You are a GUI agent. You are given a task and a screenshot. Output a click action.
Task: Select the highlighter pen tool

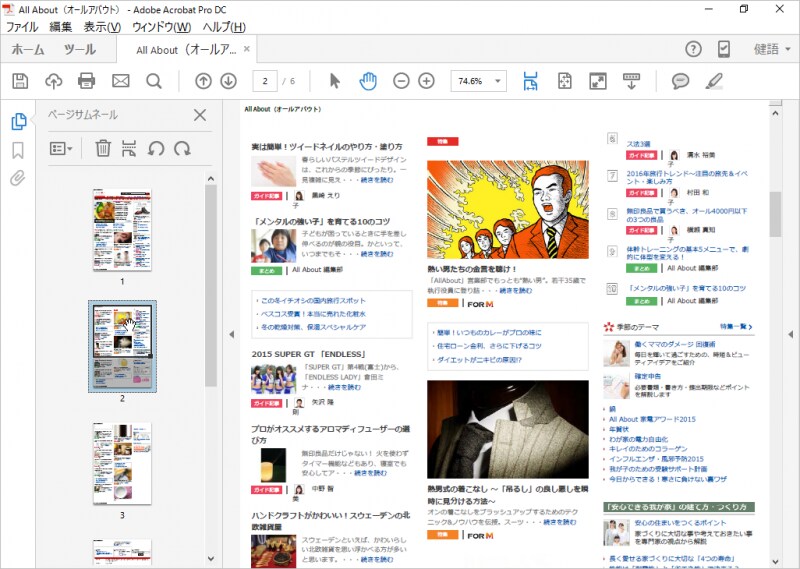click(x=714, y=81)
